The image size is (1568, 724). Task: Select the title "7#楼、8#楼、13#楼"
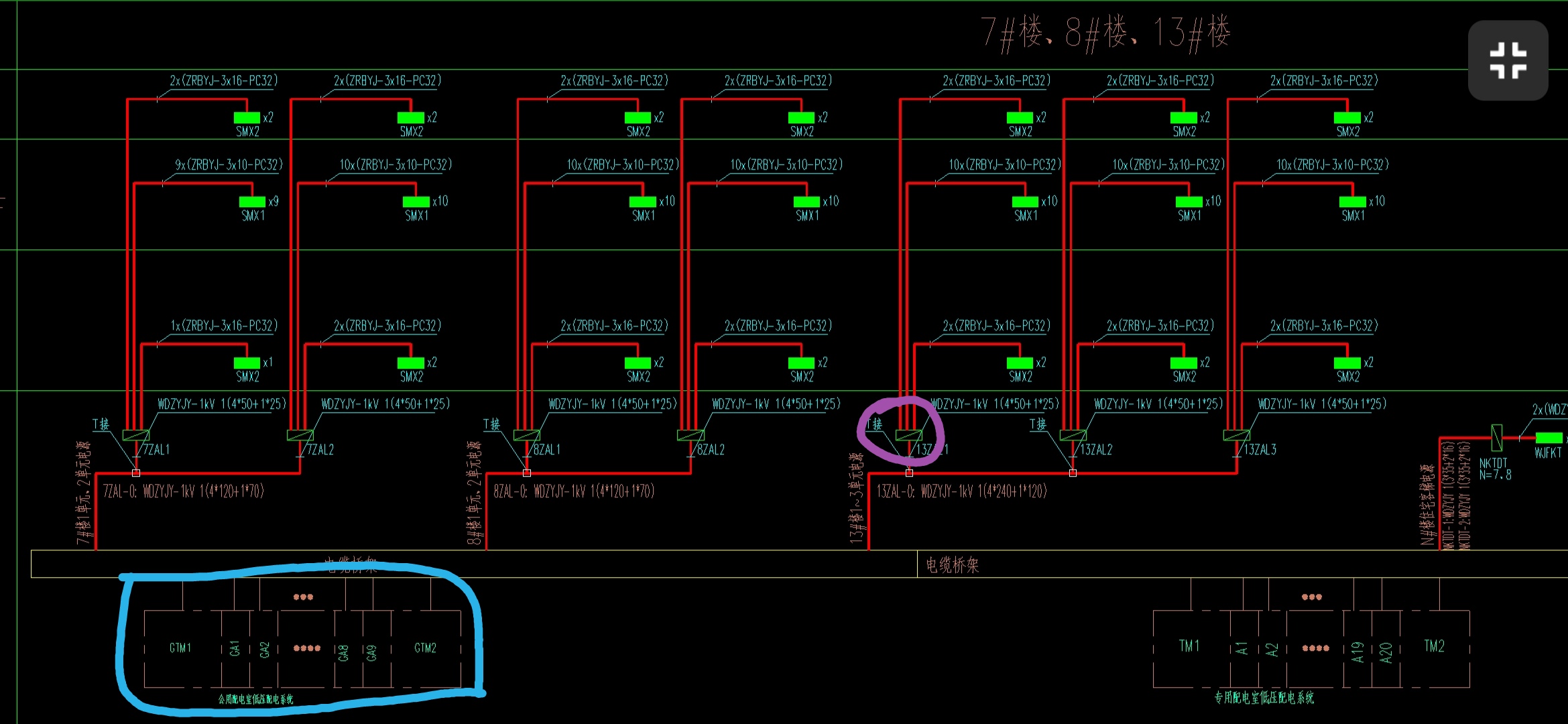pyautogui.click(x=1105, y=34)
